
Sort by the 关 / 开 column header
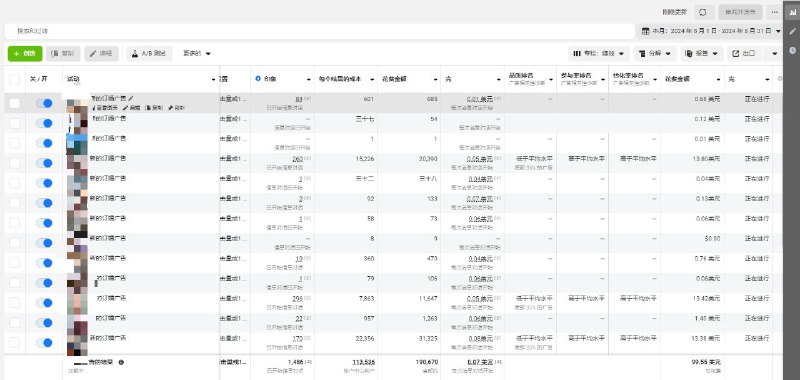(x=38, y=79)
